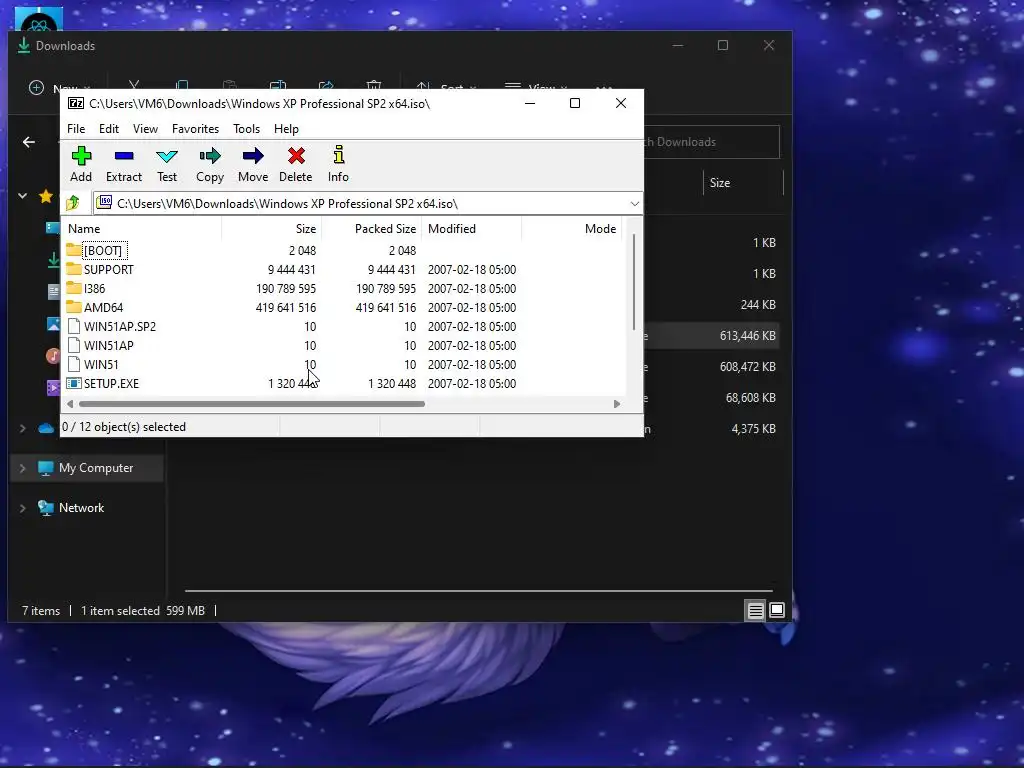1024x768 pixels.
Task: Go back in the Downloads Explorer window
Action: coord(29,142)
